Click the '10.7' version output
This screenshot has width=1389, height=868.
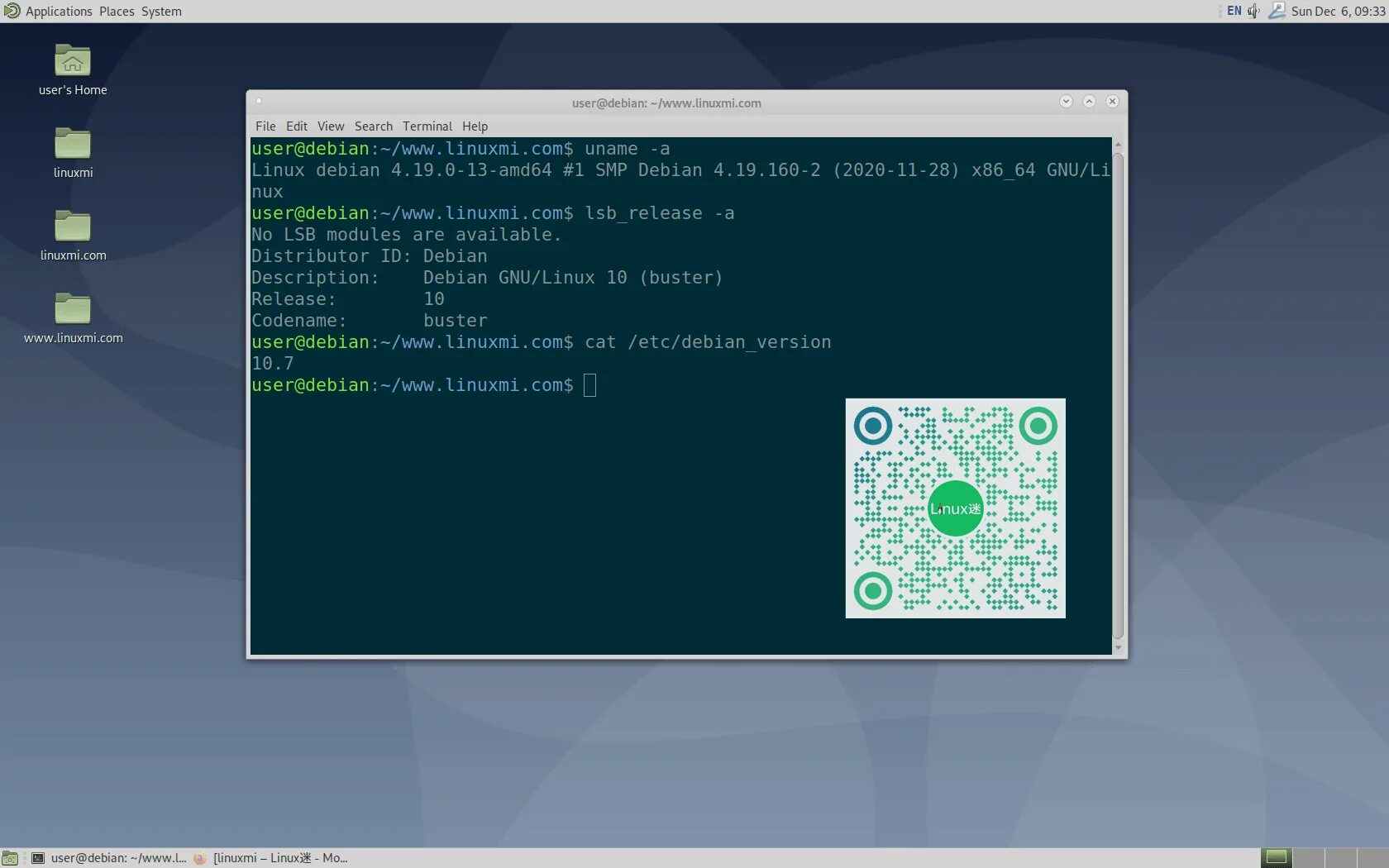pos(272,364)
